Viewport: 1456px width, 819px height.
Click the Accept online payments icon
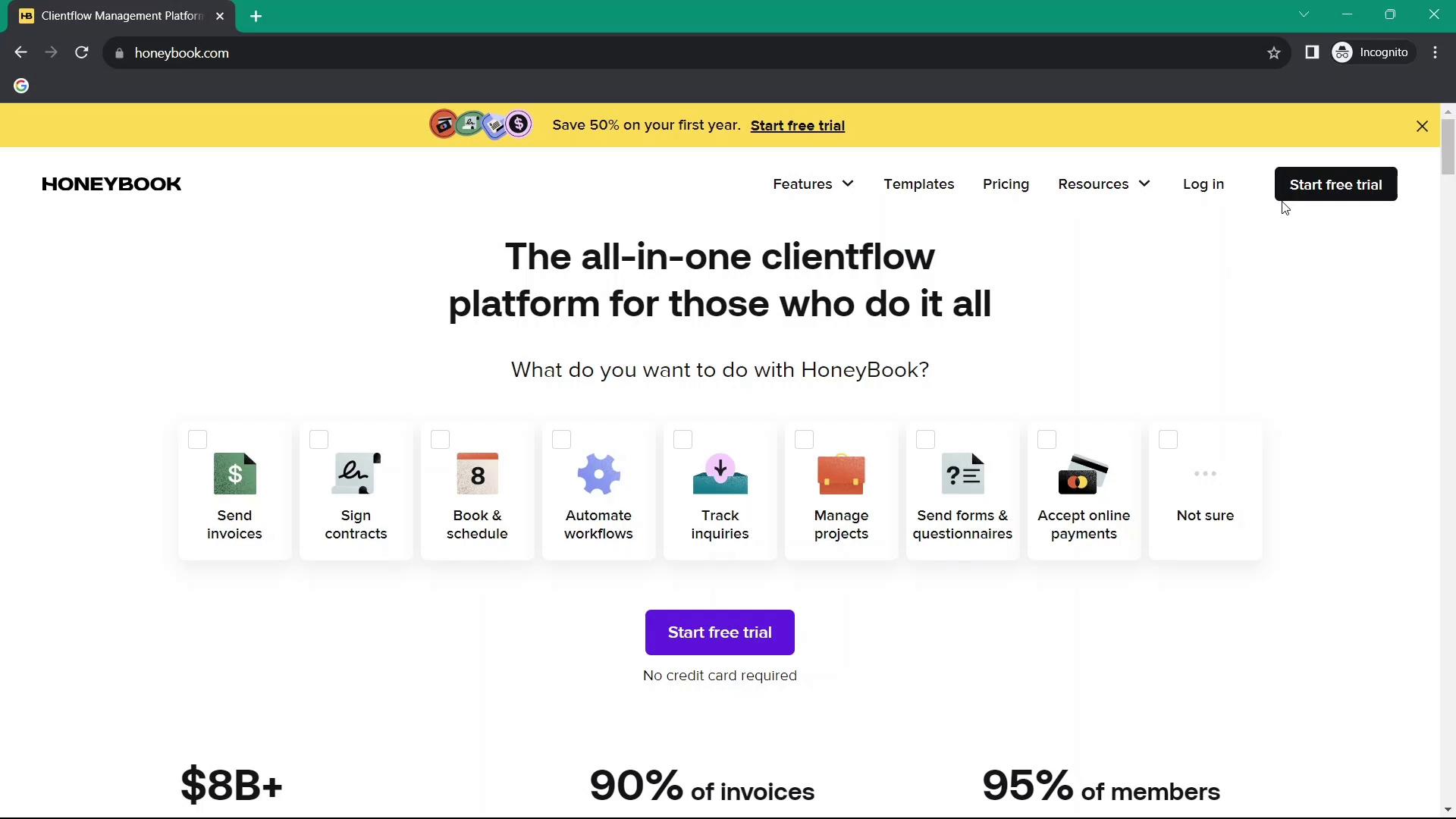click(x=1084, y=473)
